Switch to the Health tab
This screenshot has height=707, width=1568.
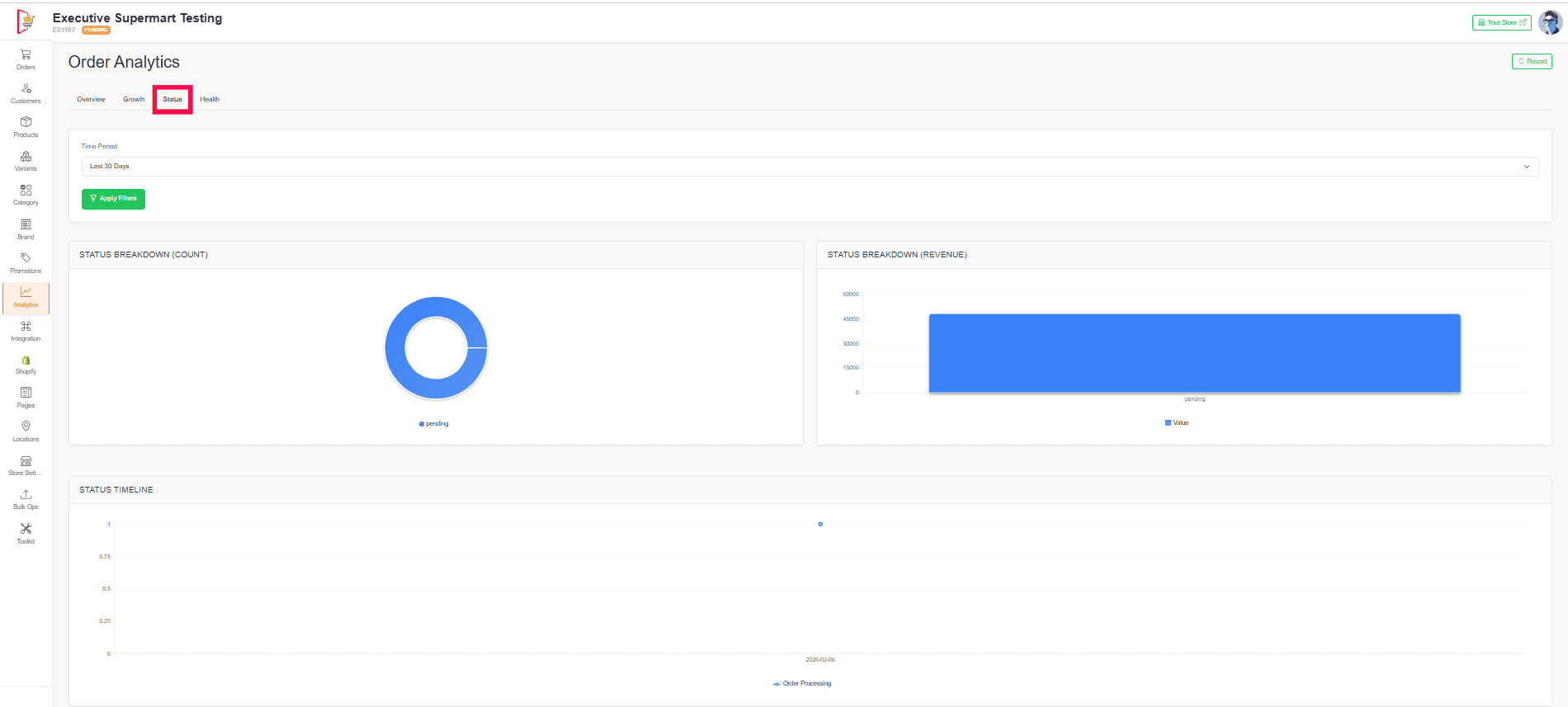[210, 99]
